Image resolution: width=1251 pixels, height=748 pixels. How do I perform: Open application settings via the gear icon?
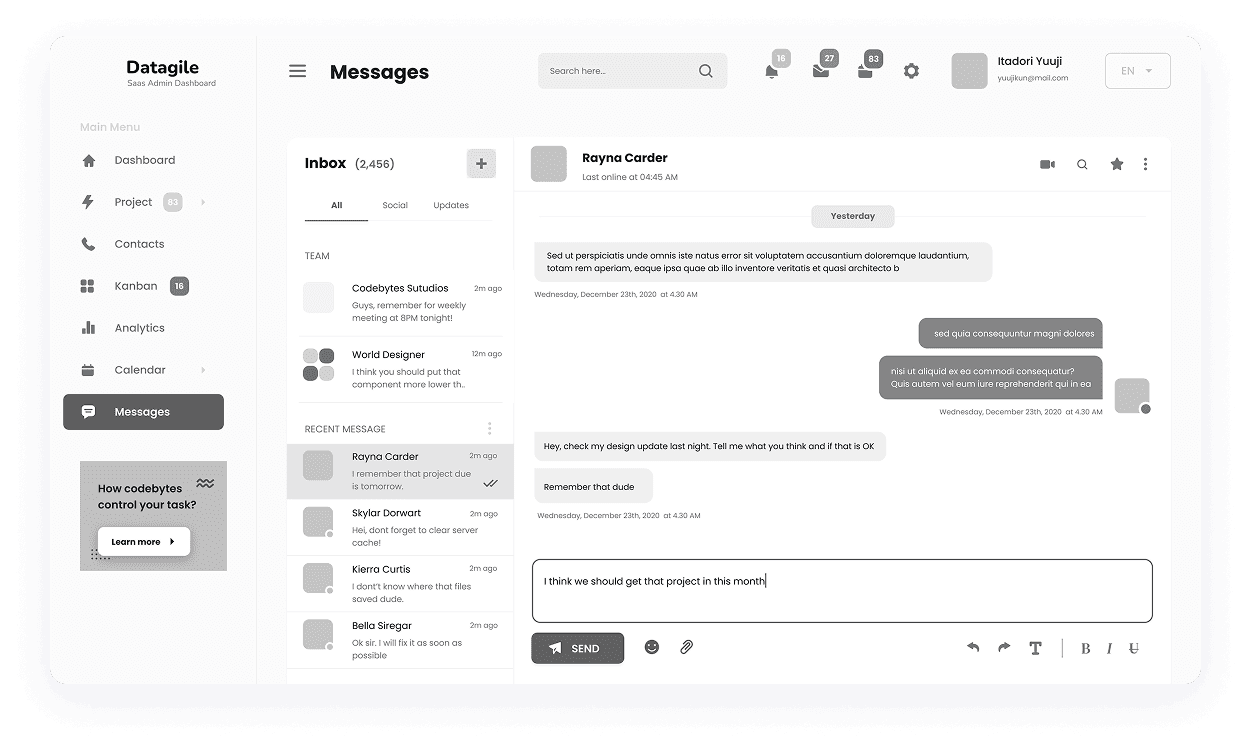pos(911,71)
